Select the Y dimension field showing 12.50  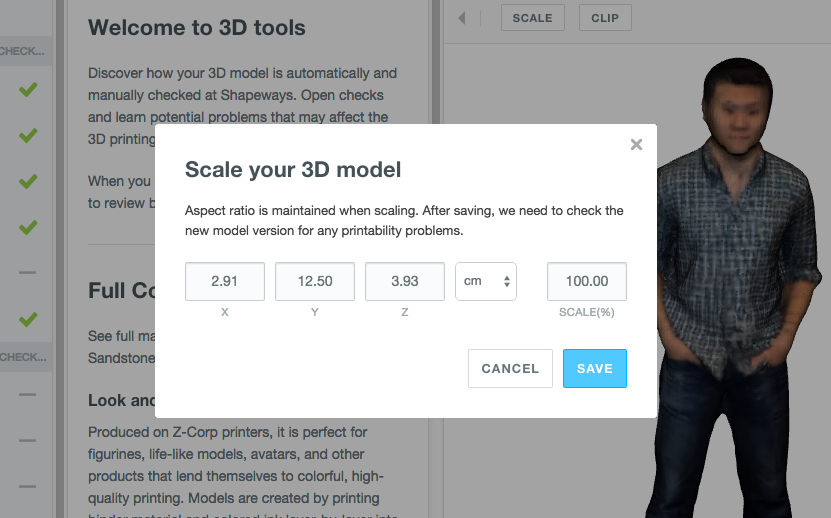[x=315, y=282]
